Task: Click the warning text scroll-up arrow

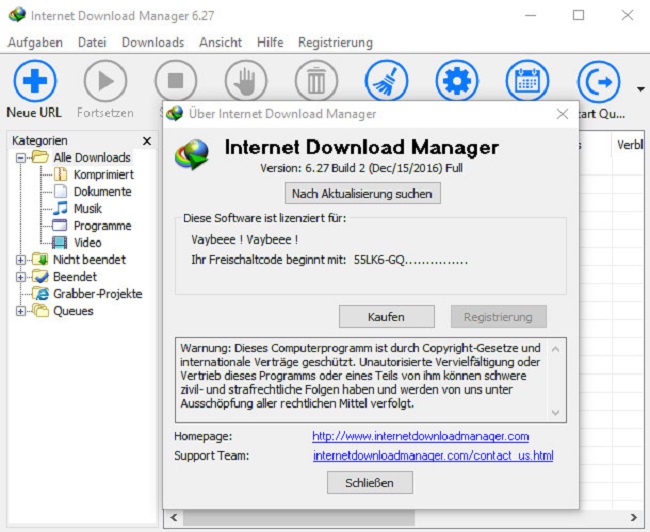Action: pyautogui.click(x=555, y=349)
